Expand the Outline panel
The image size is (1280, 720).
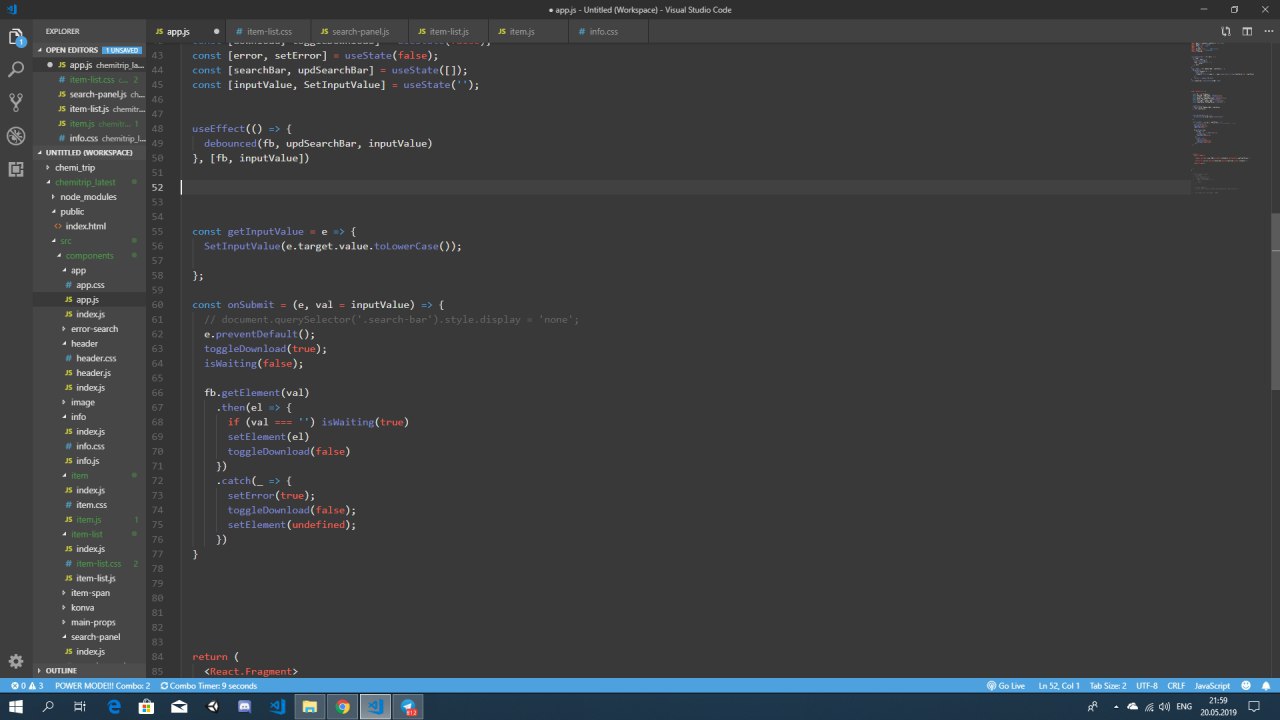[60, 670]
